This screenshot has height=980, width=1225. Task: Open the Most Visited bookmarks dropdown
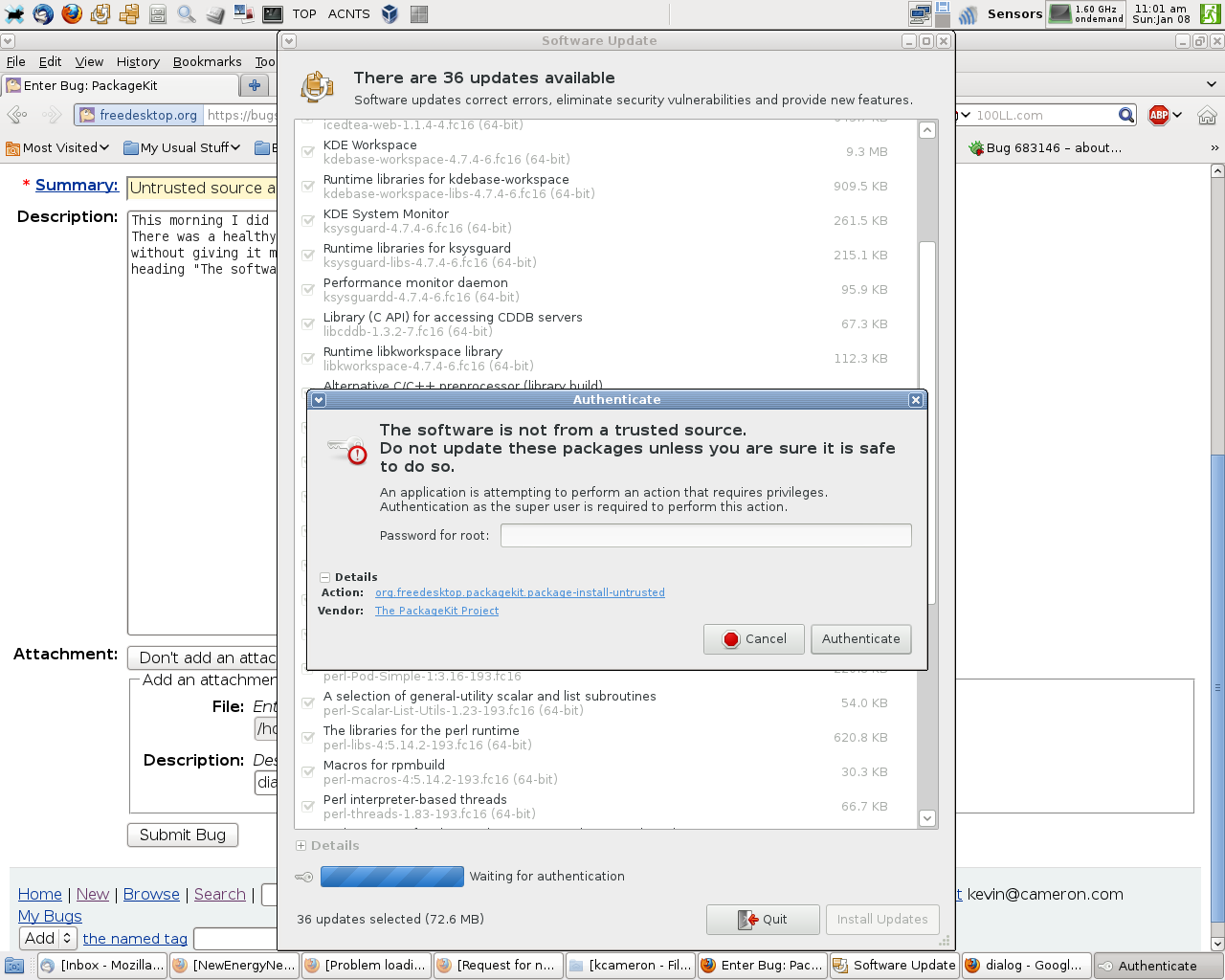click(x=57, y=147)
